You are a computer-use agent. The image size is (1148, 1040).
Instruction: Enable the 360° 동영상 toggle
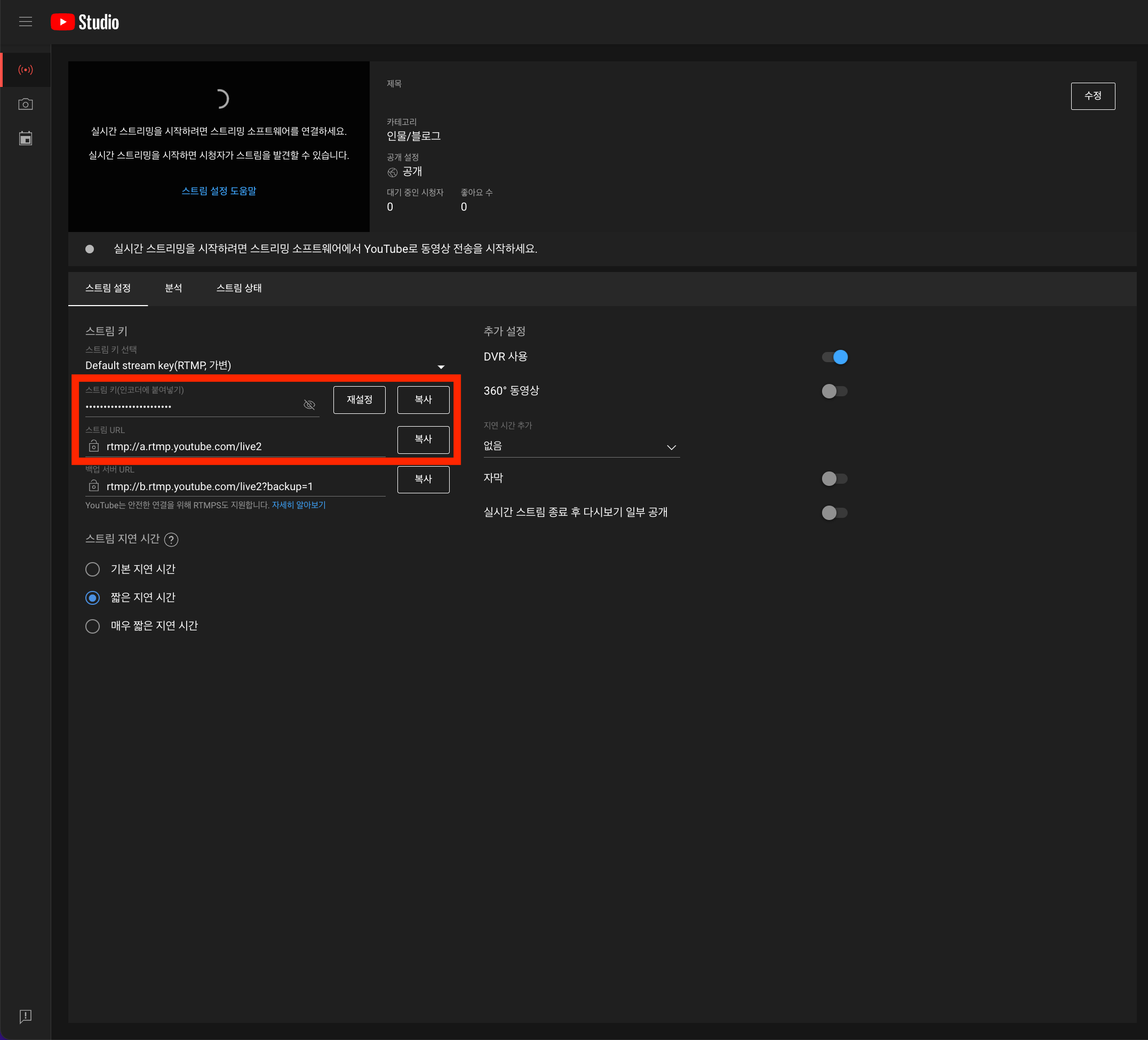click(835, 391)
